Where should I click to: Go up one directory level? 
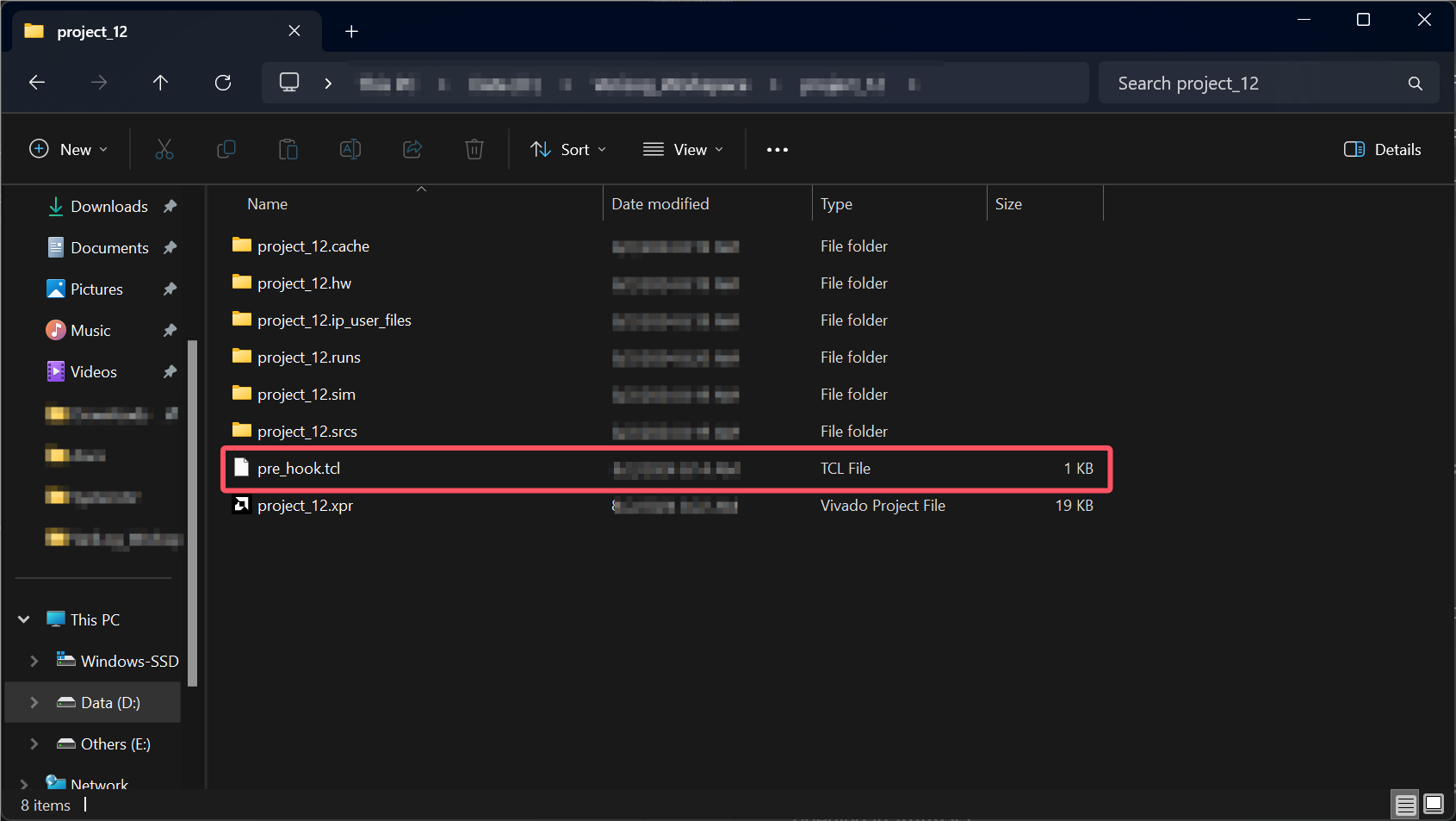point(160,83)
